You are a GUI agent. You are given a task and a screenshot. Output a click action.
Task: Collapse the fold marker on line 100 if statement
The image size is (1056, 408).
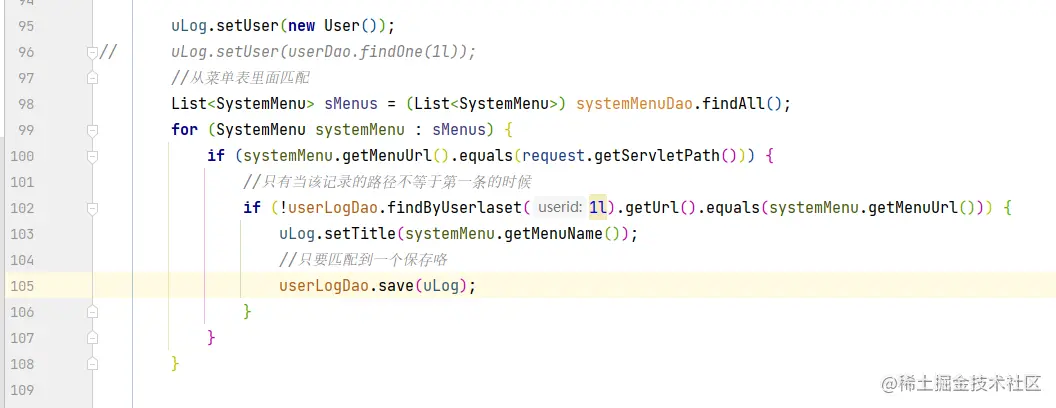(x=93, y=156)
